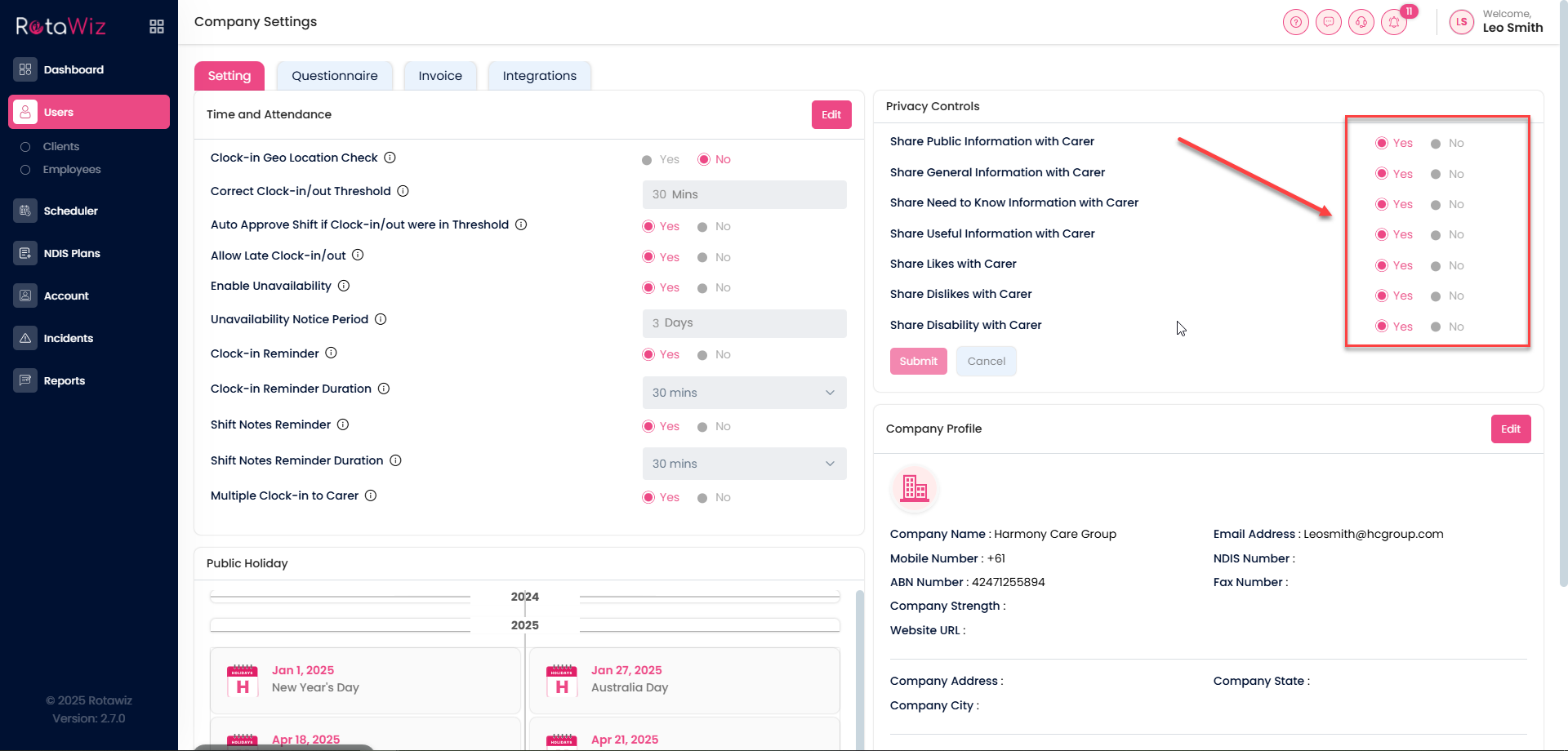The image size is (1568, 751).
Task: Switch to the Questionnaire tab
Action: [x=334, y=76]
